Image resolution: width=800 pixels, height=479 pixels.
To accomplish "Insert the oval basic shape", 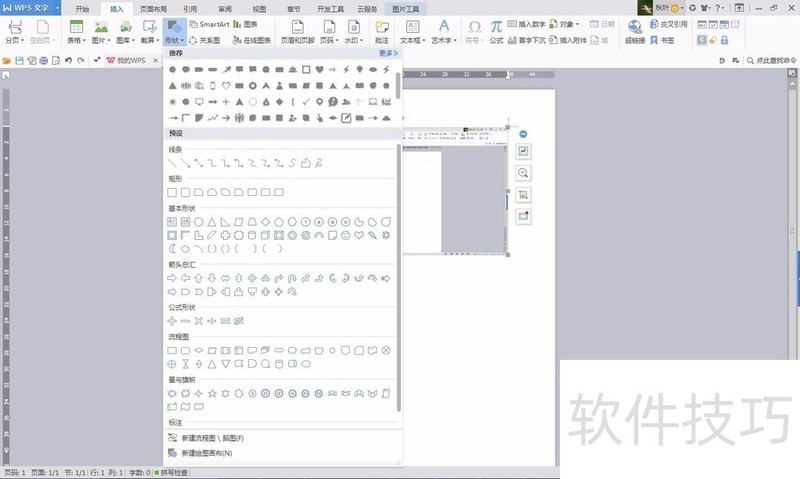I will [x=198, y=222].
